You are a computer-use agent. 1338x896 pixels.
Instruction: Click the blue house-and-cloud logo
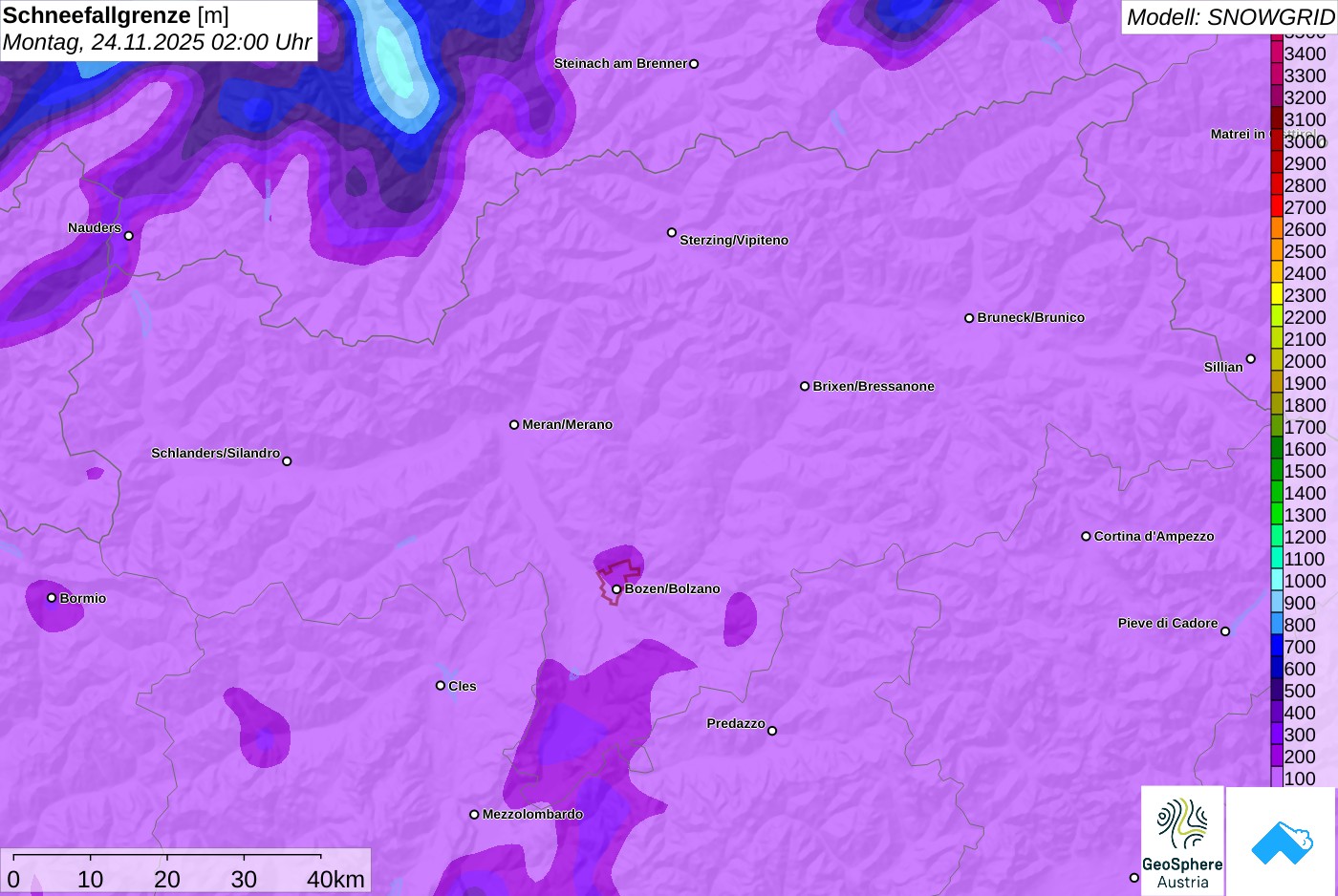(1282, 842)
